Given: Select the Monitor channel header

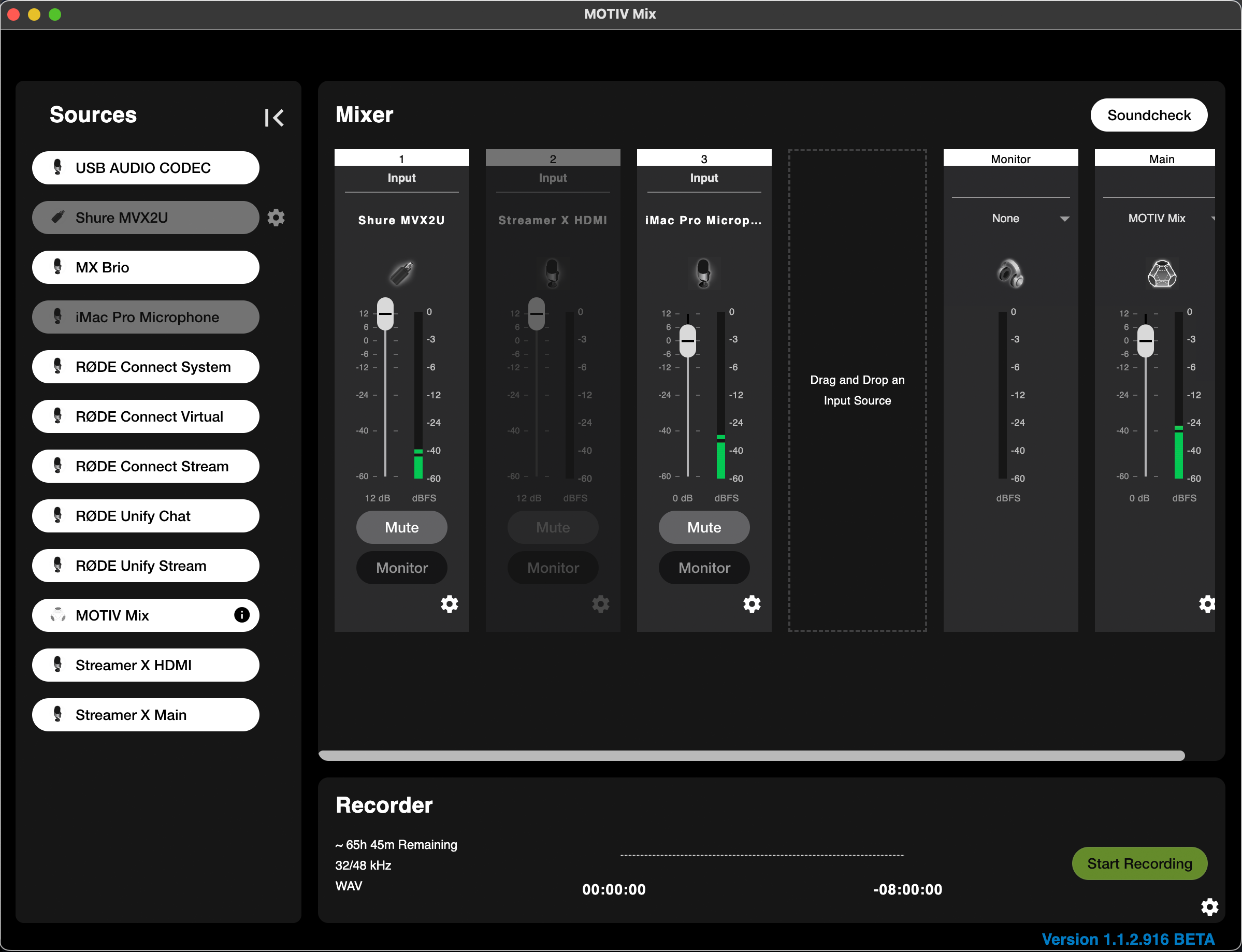Looking at the screenshot, I should coord(1011,158).
